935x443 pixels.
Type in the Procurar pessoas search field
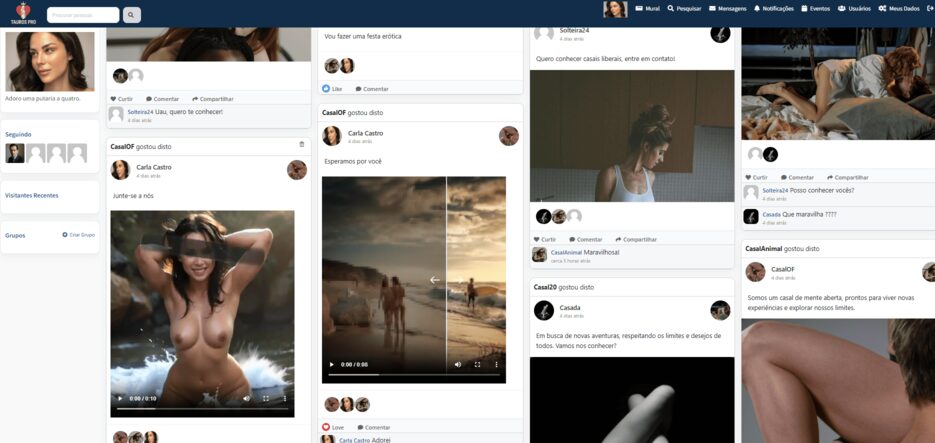(82, 15)
